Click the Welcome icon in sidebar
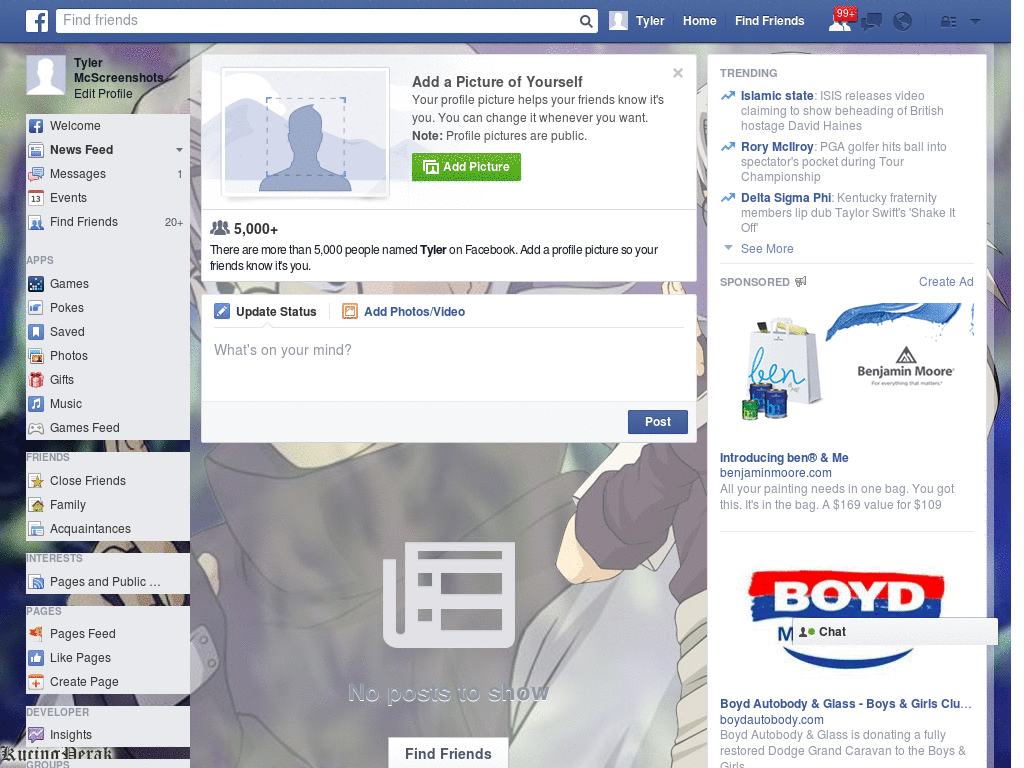The image size is (1024, 768). [x=36, y=126]
